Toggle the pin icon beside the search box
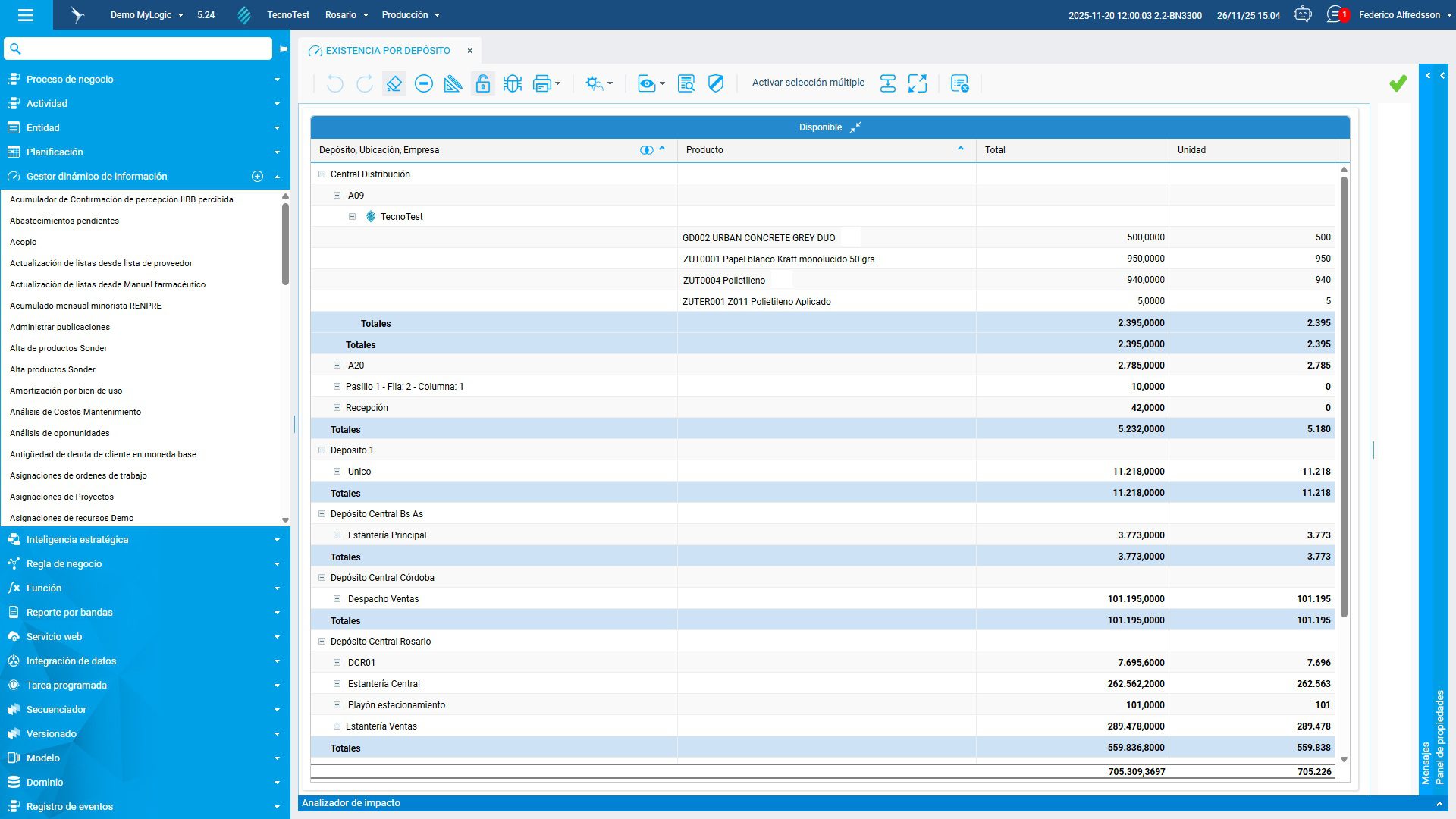 pos(283,49)
